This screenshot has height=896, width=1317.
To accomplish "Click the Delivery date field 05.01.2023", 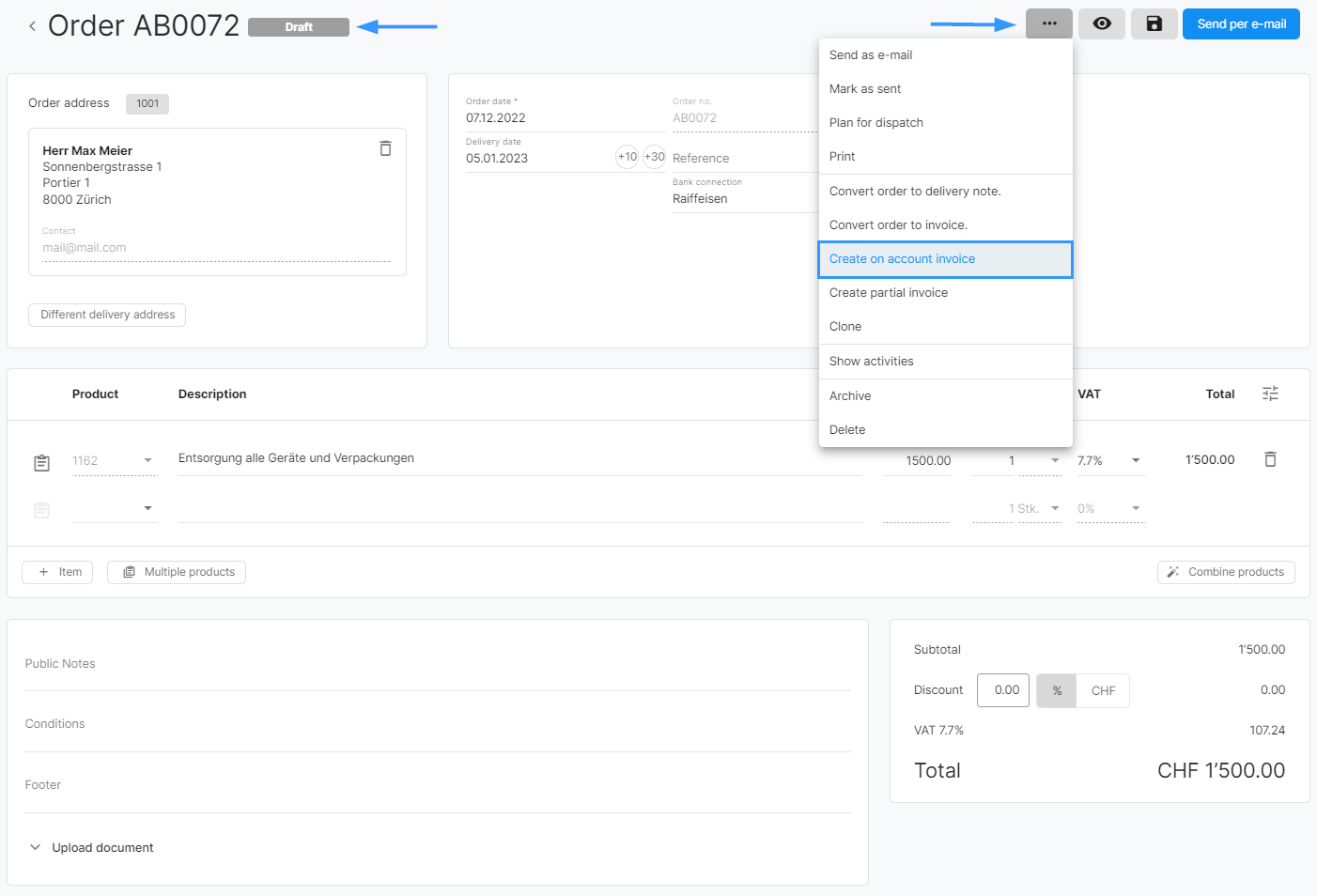I will point(538,158).
